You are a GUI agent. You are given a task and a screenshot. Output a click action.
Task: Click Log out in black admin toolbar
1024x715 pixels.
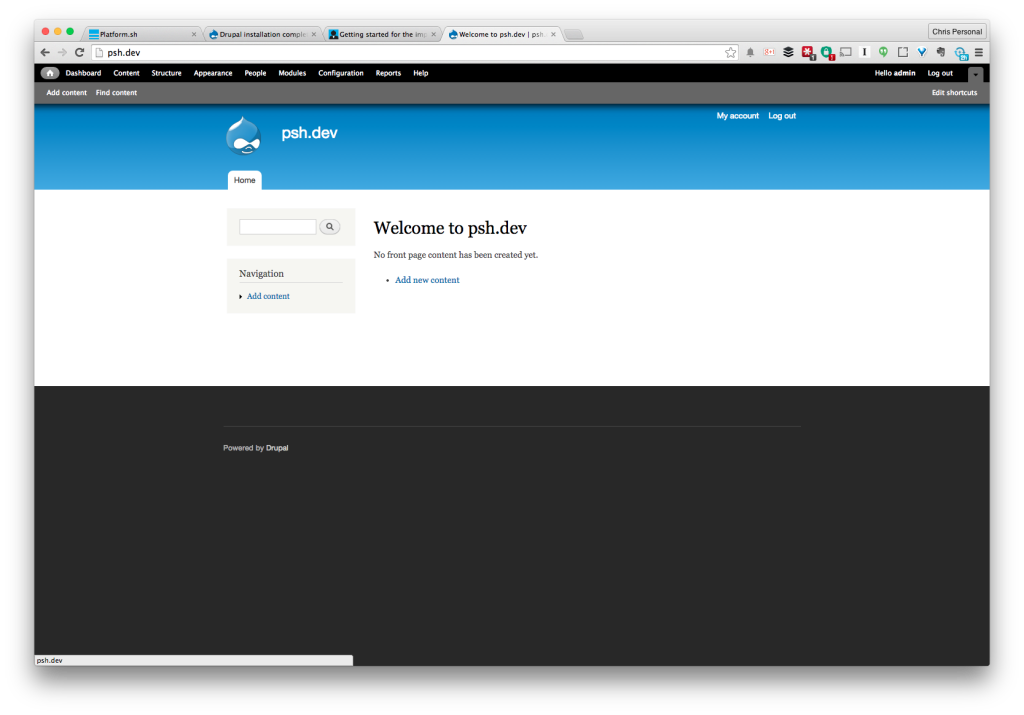940,73
